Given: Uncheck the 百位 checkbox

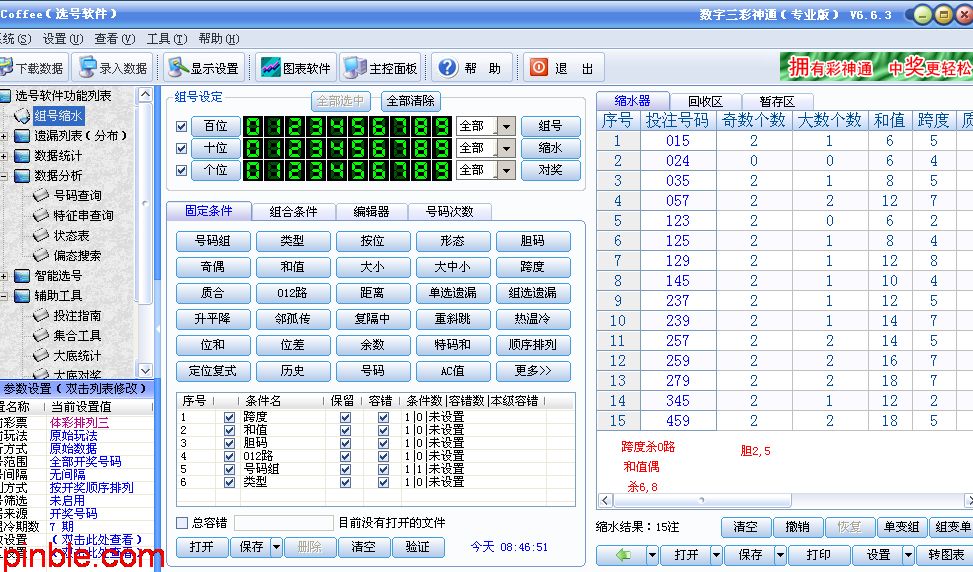Looking at the screenshot, I should pyautogui.click(x=181, y=127).
